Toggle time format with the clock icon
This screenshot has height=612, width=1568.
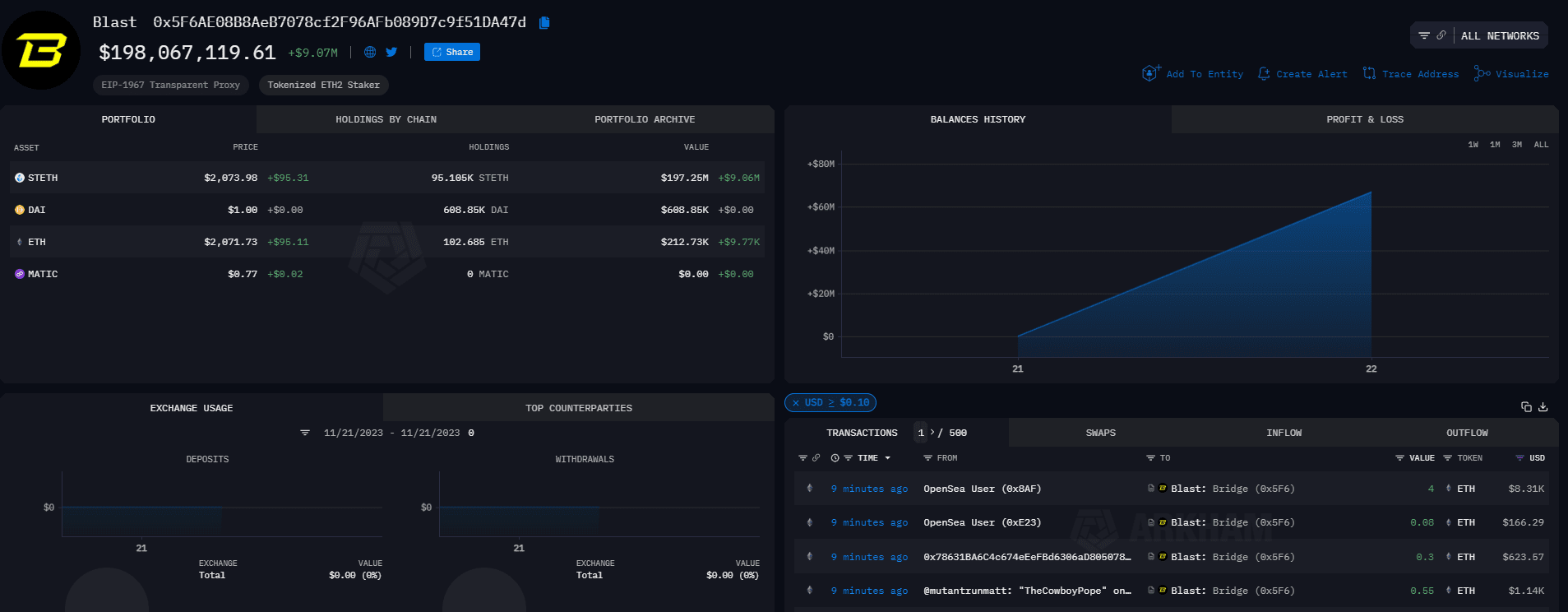pos(835,458)
